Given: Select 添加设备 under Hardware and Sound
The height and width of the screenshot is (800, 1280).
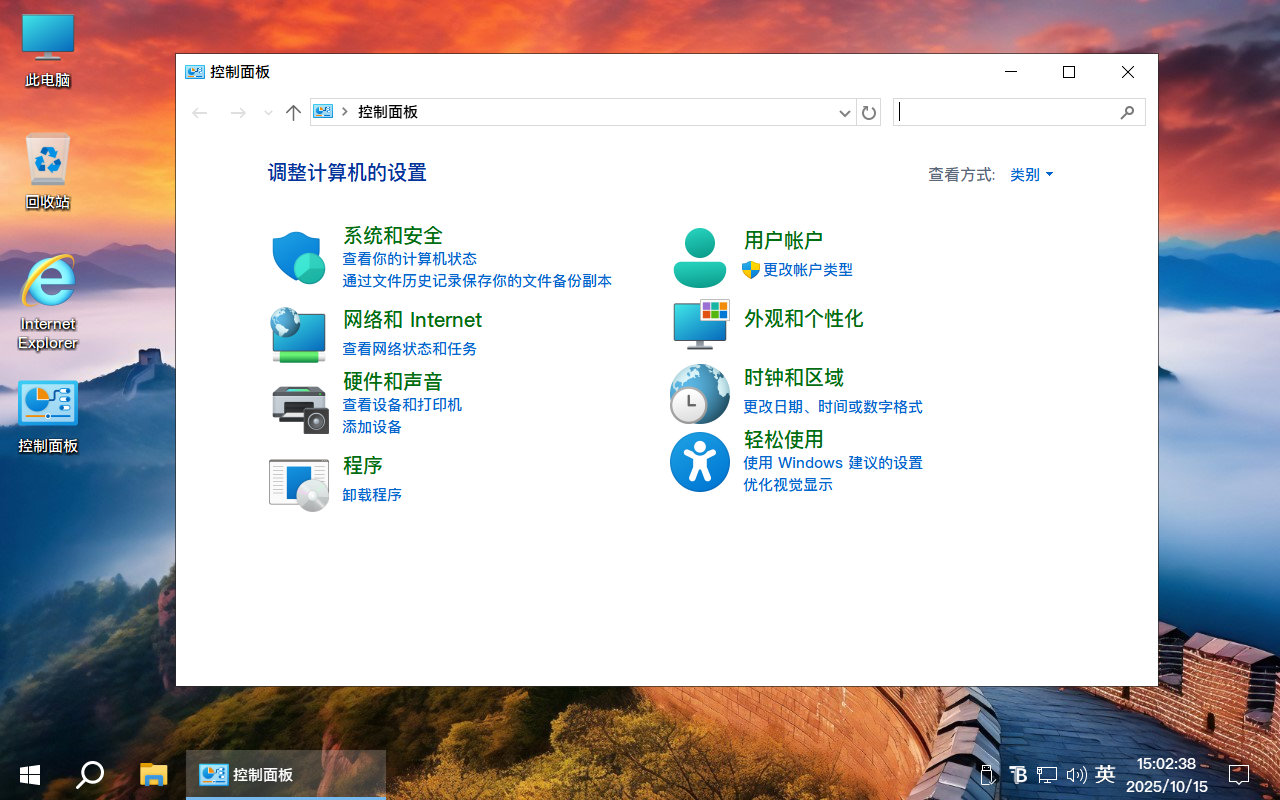Looking at the screenshot, I should 372,427.
